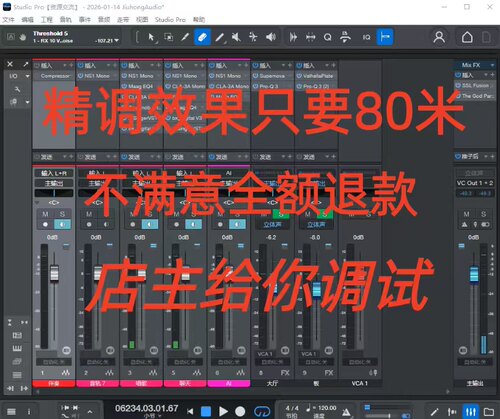The width and height of the screenshot is (500, 419).
Task: Click the metronome icon in the transport bar
Action: (346, 412)
